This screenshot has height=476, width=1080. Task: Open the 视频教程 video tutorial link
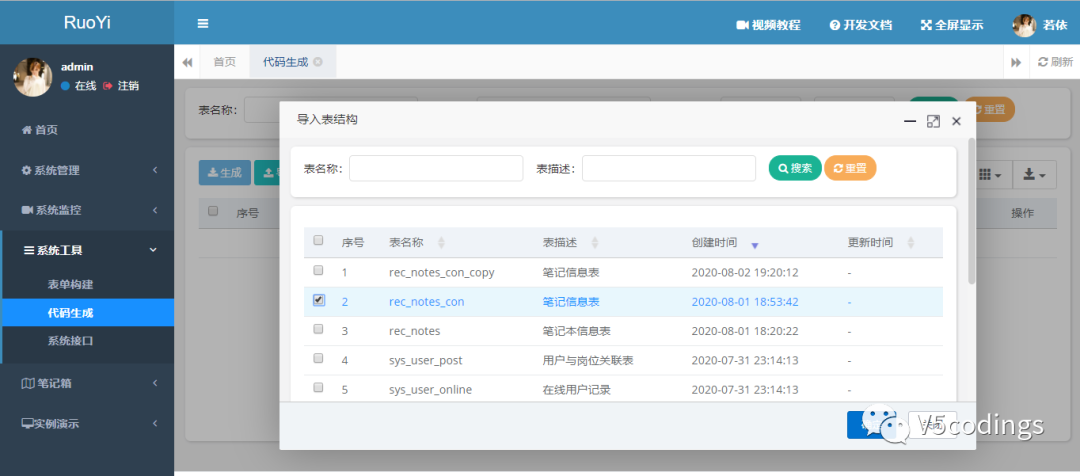pyautogui.click(x=769, y=25)
